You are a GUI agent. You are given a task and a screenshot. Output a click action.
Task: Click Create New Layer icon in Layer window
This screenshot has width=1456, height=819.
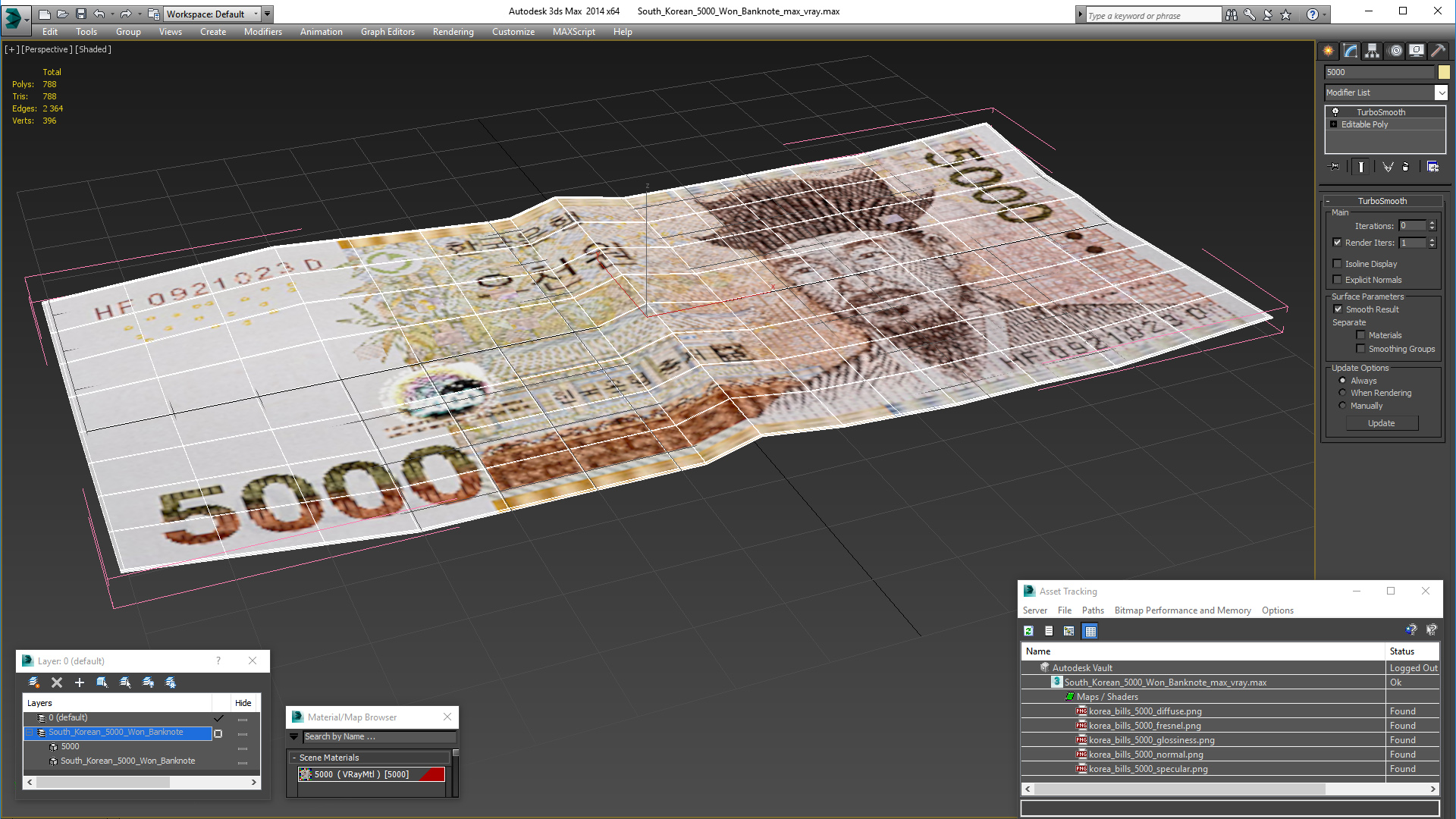(33, 682)
